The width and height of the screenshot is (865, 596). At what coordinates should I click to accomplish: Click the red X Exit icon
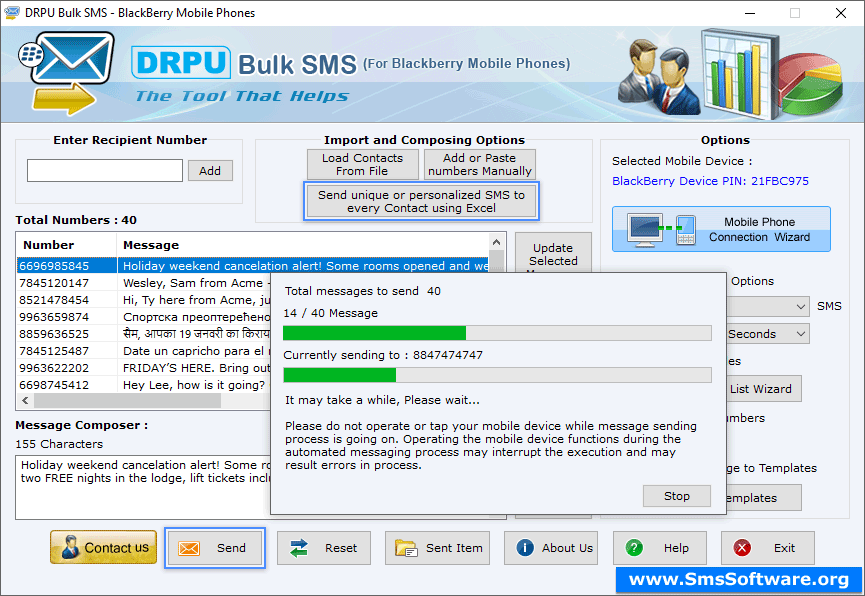coord(742,547)
